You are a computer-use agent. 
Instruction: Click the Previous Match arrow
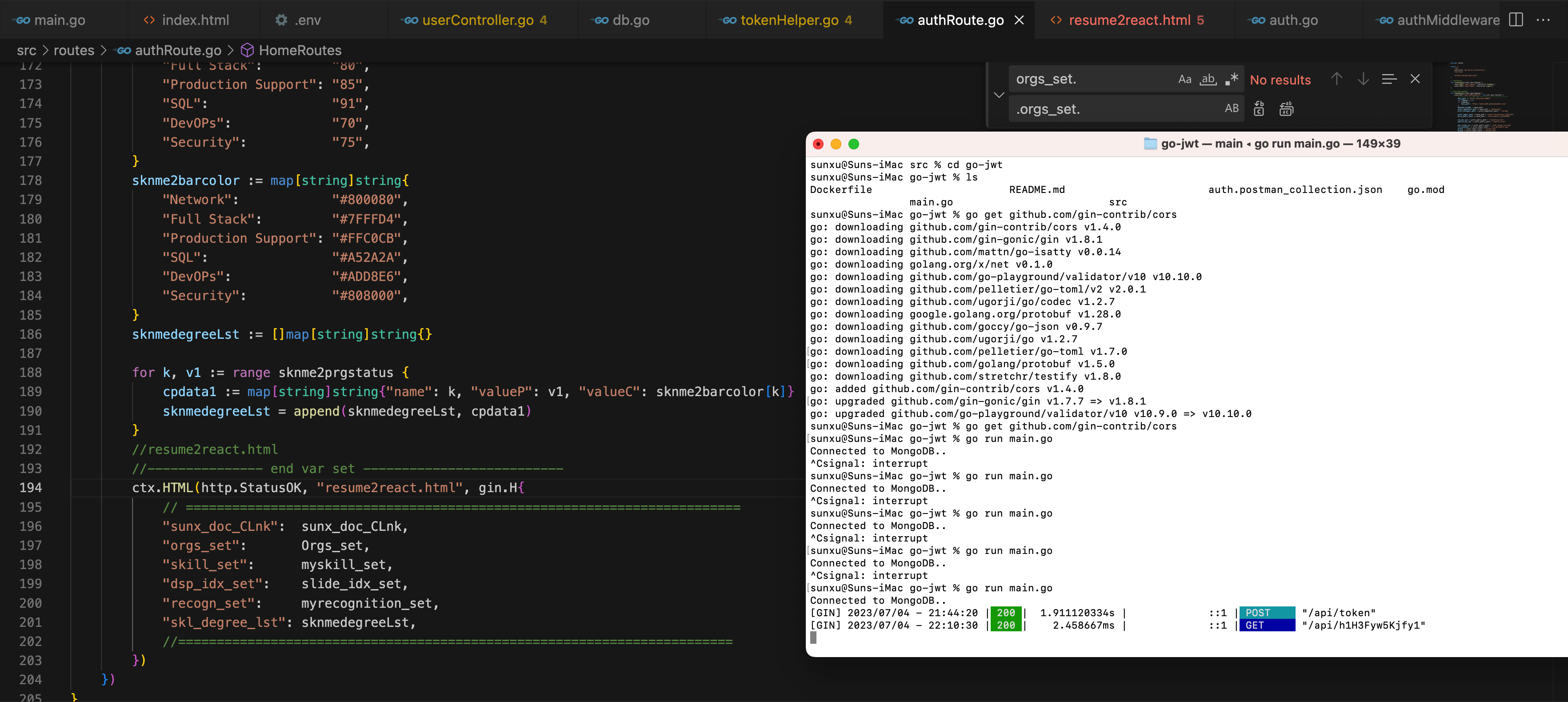[x=1337, y=79]
